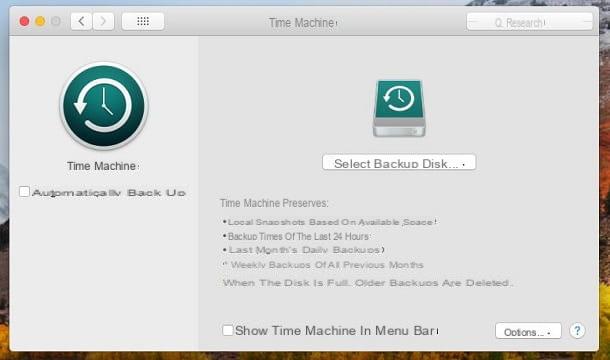Screen dimensions: 610x360
Task: Click into the Research search field
Action: 529,22
